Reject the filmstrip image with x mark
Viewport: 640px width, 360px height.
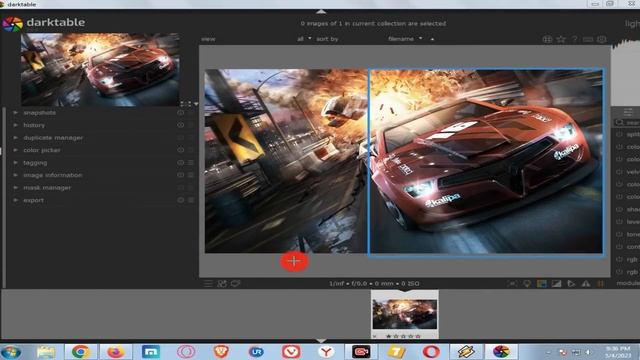pos(375,336)
